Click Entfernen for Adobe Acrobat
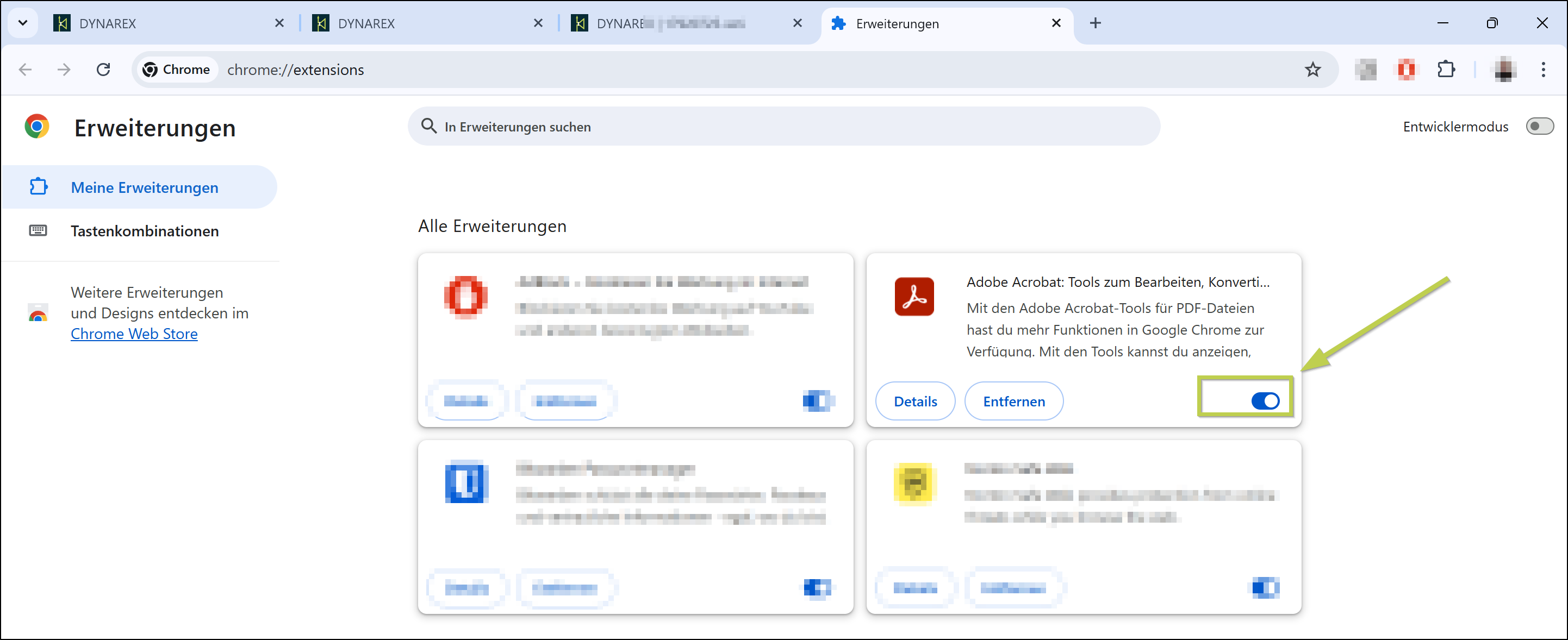 point(1013,401)
